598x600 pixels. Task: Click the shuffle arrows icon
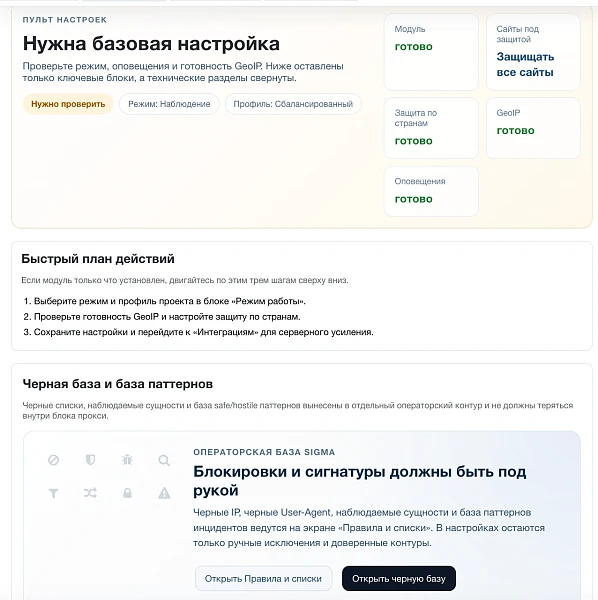point(90,493)
